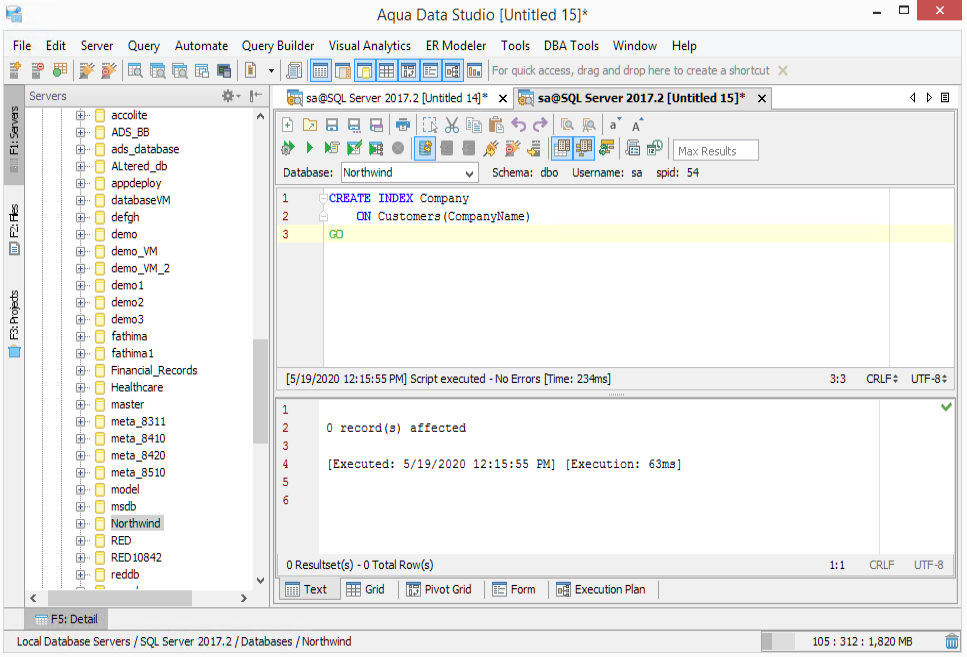Toggle the grid results display button

561,149
